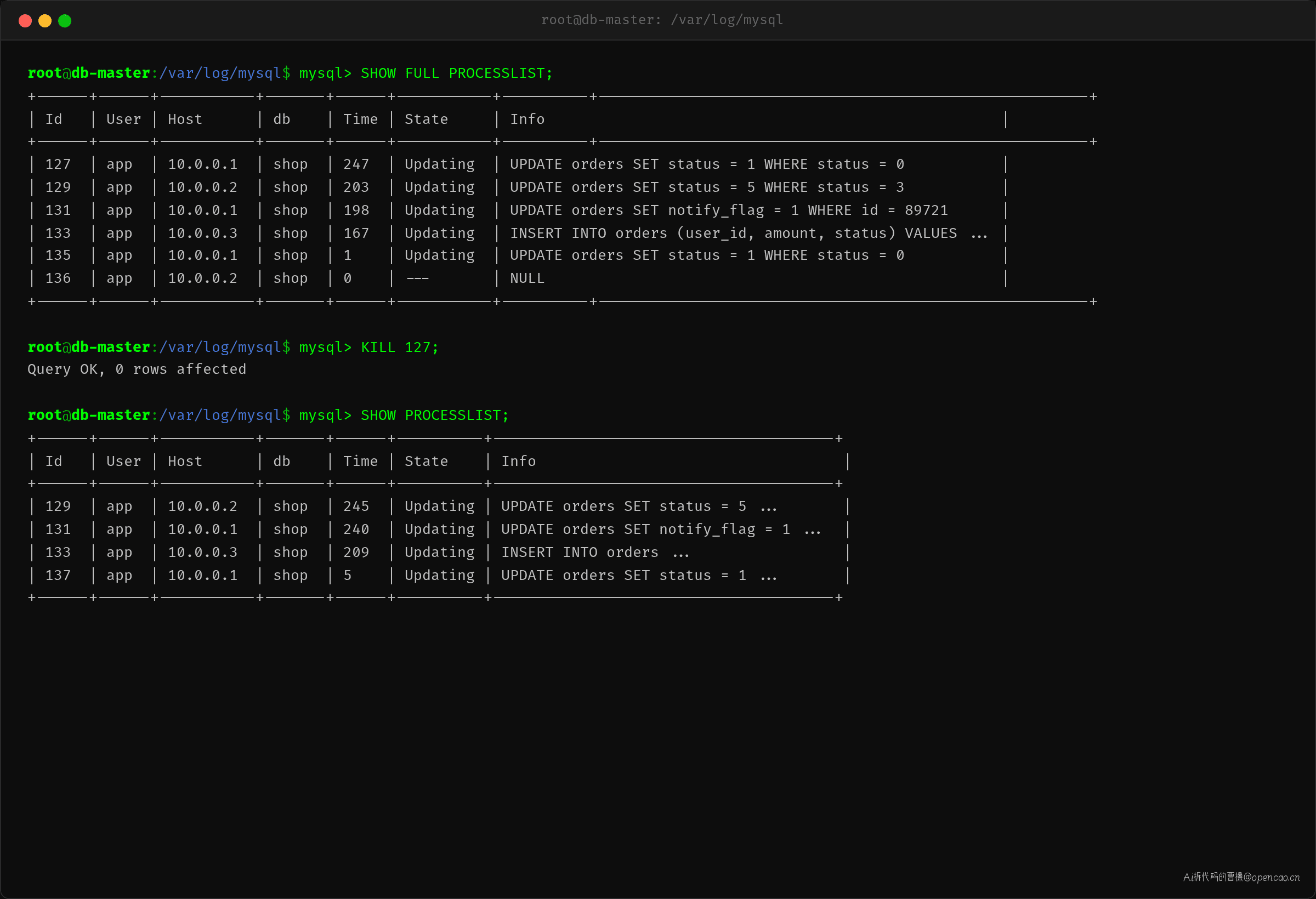
Task: Click the SHOW PROCESSLIST; command text
Action: (x=435, y=416)
